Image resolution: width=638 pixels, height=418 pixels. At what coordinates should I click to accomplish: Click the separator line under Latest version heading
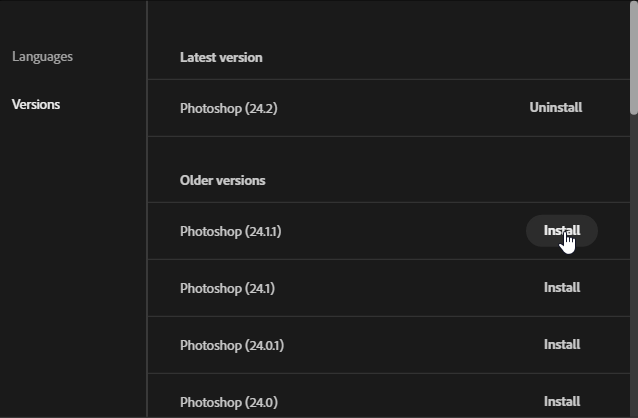click(388, 80)
